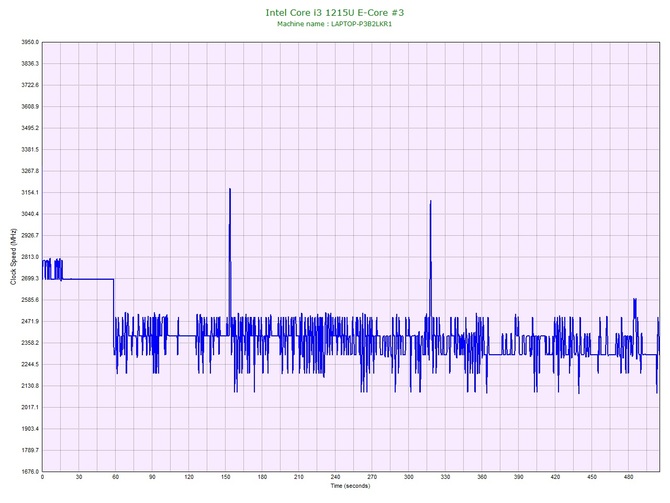The image size is (670, 503).
Task: Click the 0 tick on time axis
Action: [x=42, y=477]
